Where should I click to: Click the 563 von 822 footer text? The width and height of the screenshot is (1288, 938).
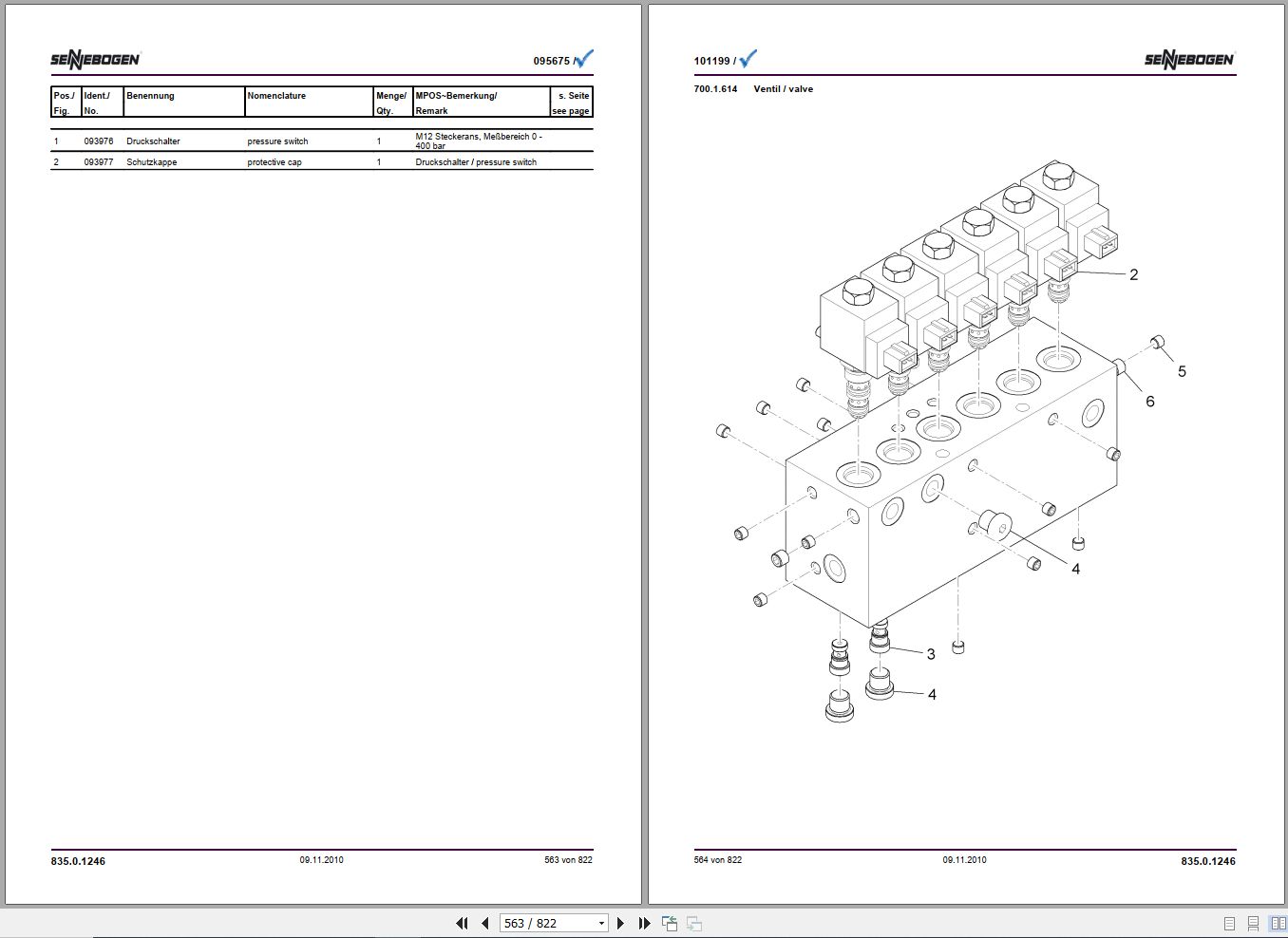[568, 860]
